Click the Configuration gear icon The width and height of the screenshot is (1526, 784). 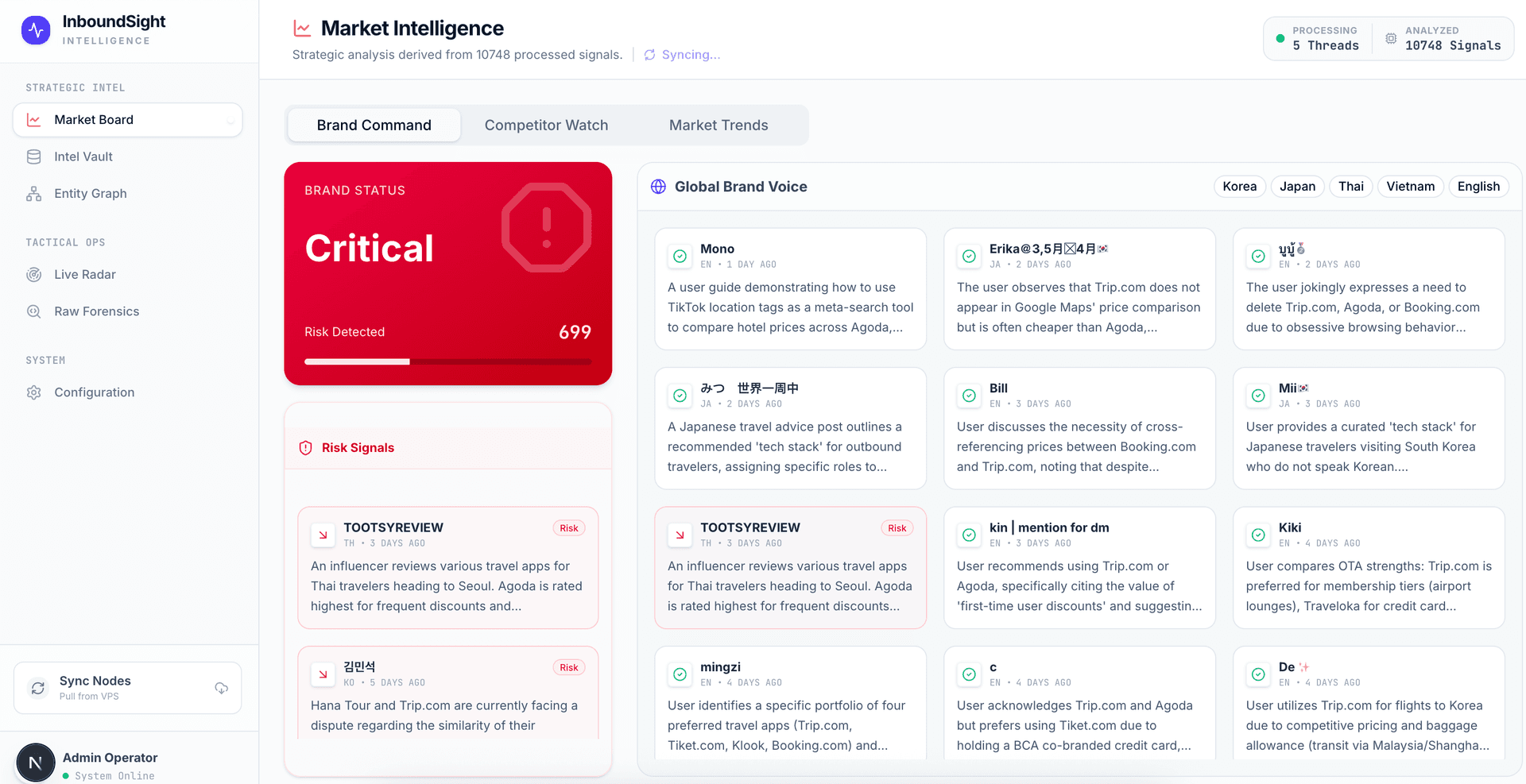[x=33, y=392]
